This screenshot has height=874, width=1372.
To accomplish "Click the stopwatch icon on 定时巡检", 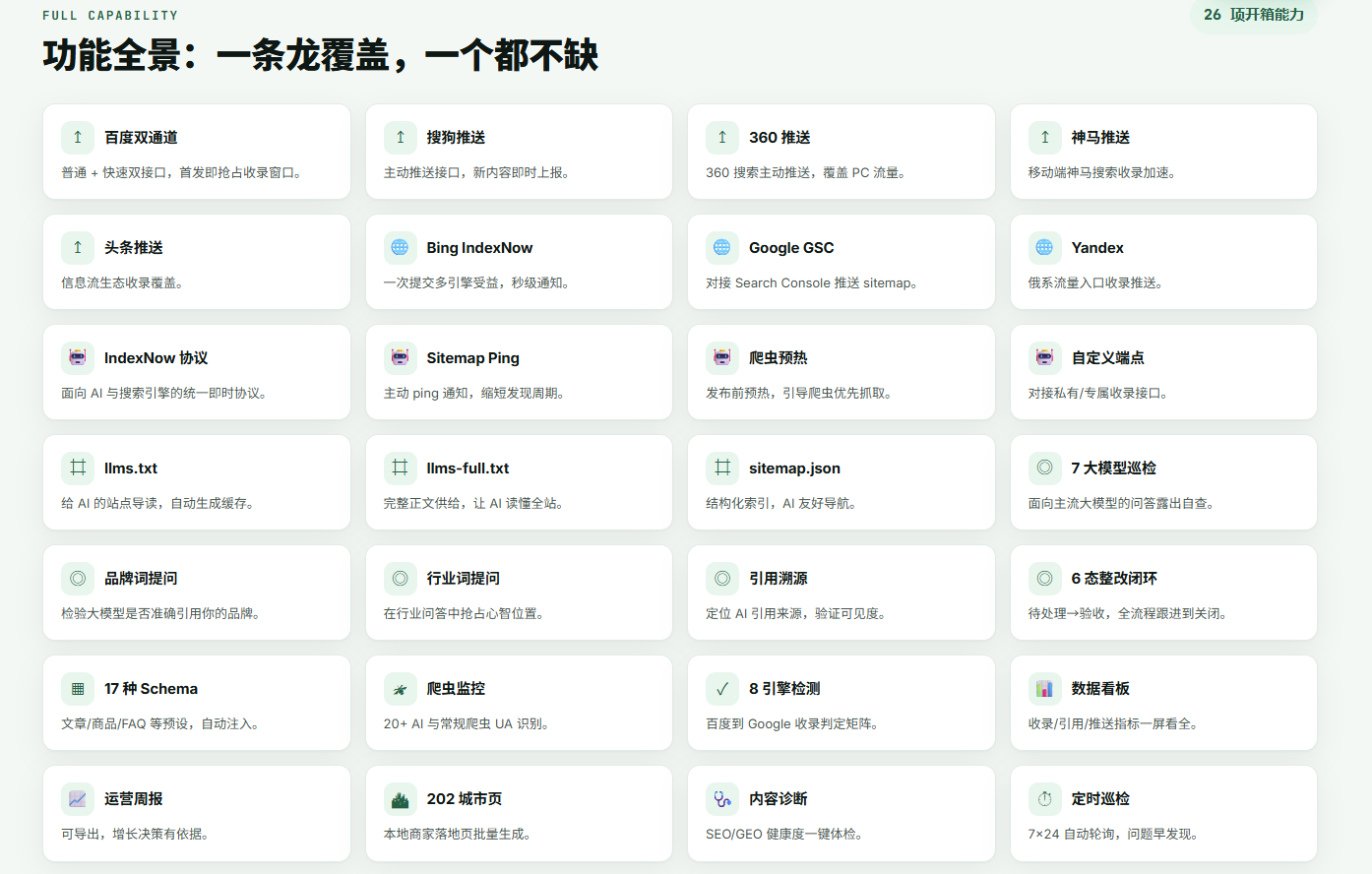I will [x=1044, y=799].
